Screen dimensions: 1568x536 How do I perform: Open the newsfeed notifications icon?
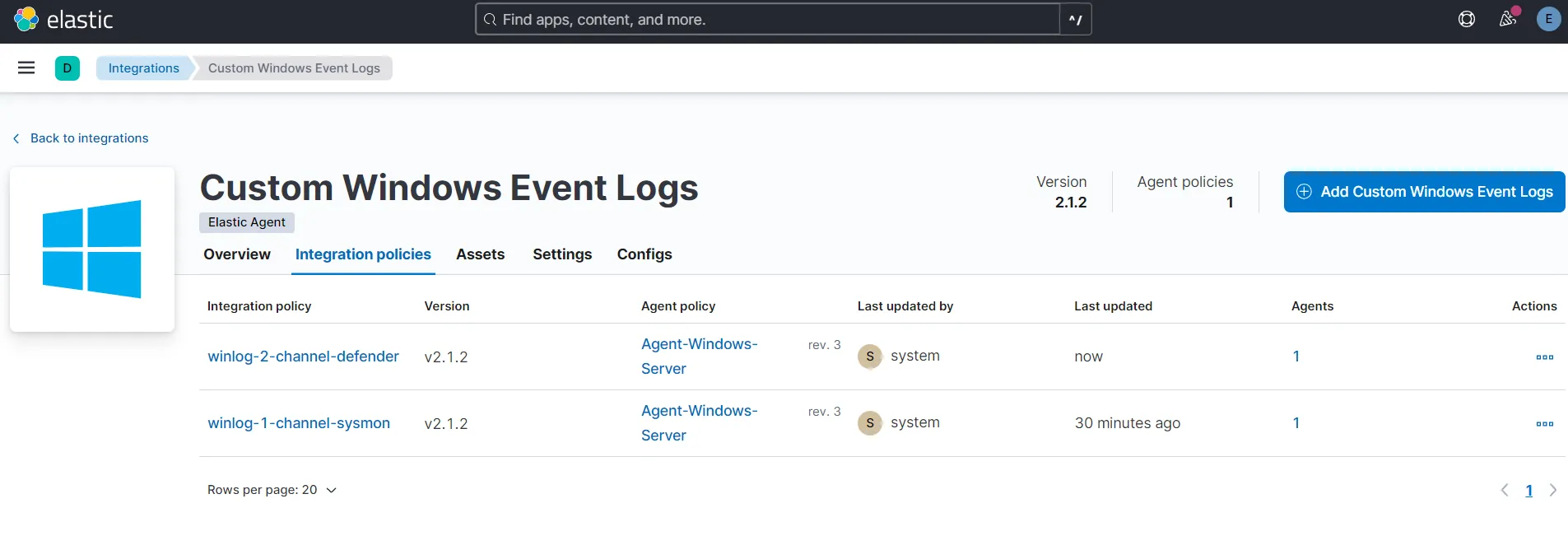[1508, 19]
